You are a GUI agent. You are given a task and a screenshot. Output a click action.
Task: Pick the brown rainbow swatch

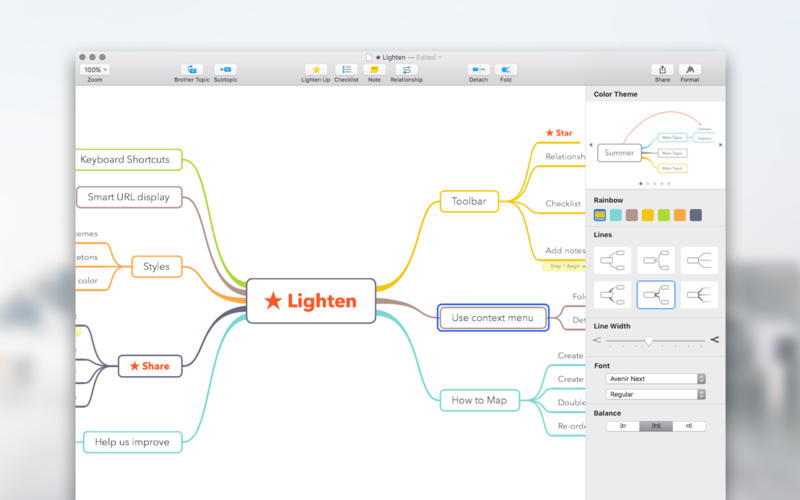pyautogui.click(x=632, y=215)
